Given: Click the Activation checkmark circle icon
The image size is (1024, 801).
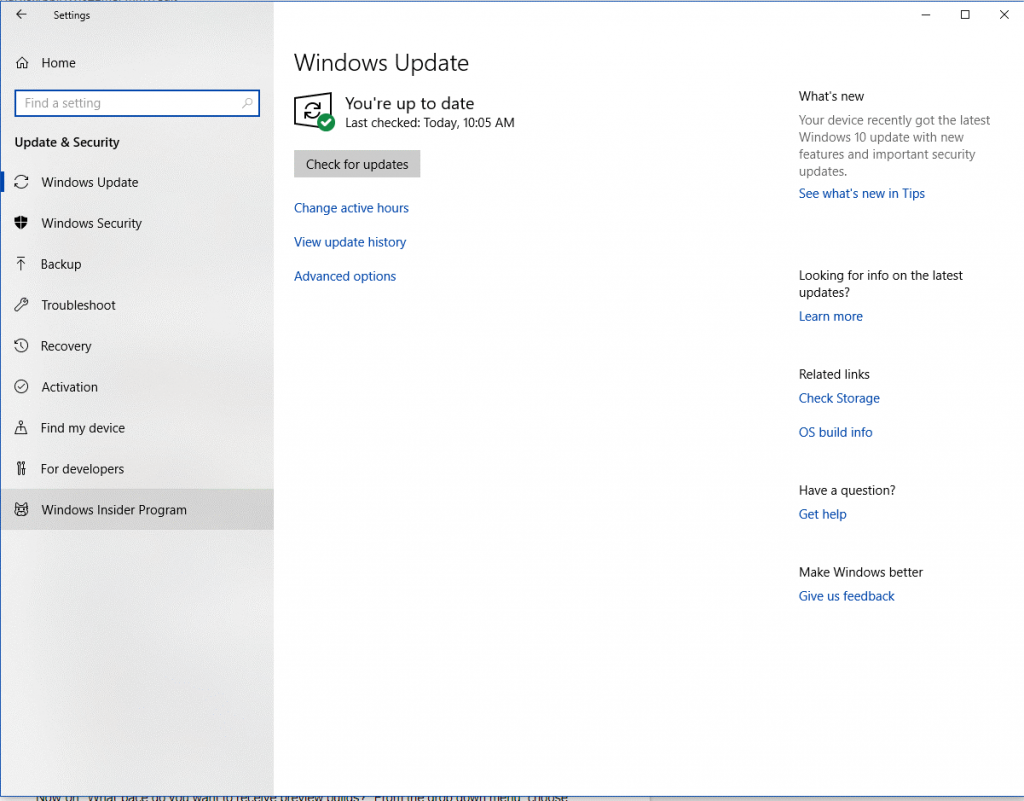Looking at the screenshot, I should click(x=22, y=386).
